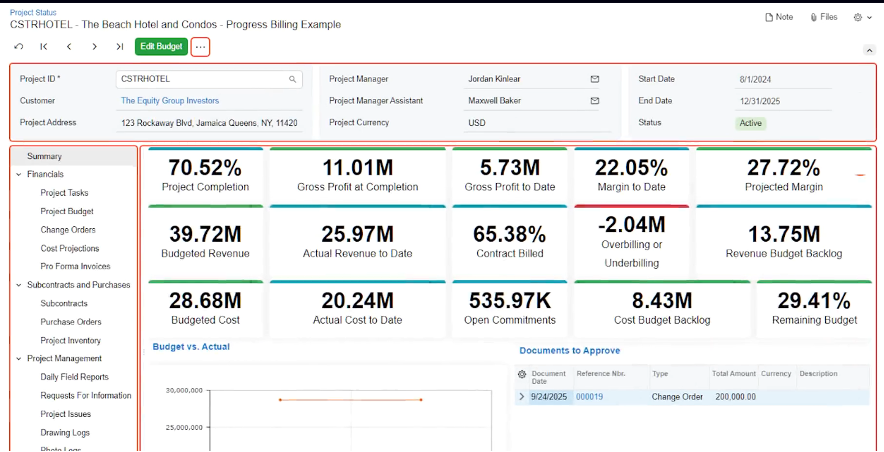Click the End Date value 12/31/2025

point(758,101)
